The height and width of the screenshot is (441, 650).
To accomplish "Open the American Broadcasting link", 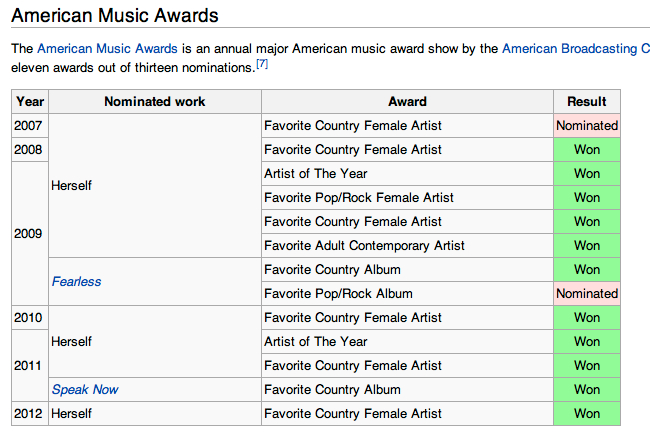I will (x=576, y=49).
